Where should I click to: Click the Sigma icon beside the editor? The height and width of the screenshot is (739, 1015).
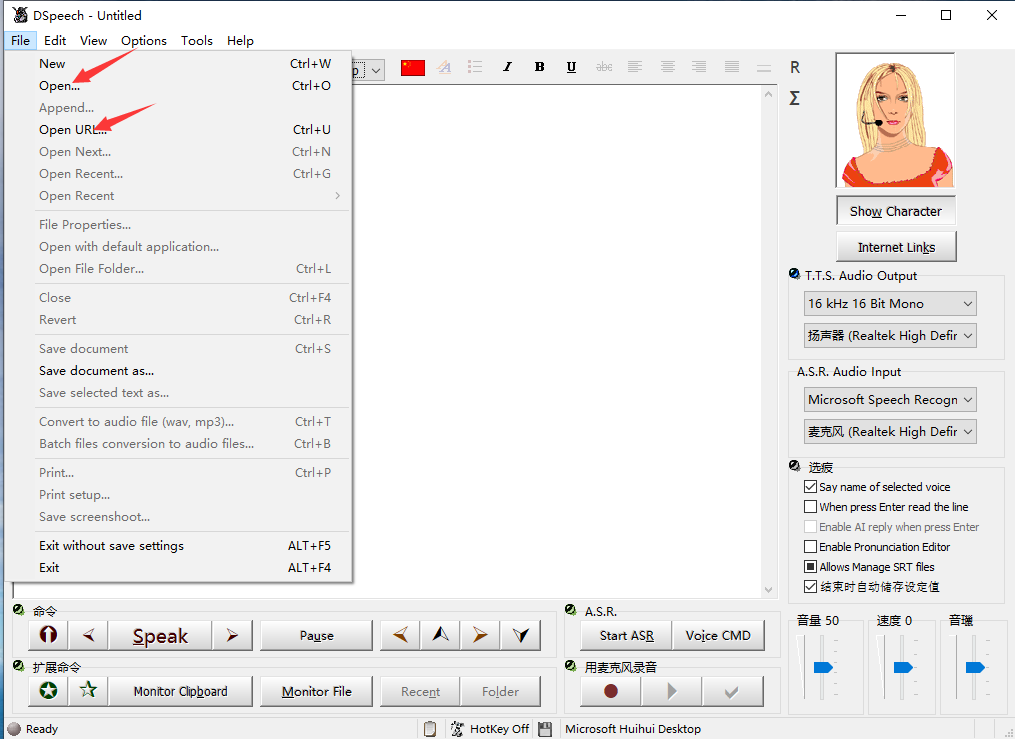click(x=795, y=98)
